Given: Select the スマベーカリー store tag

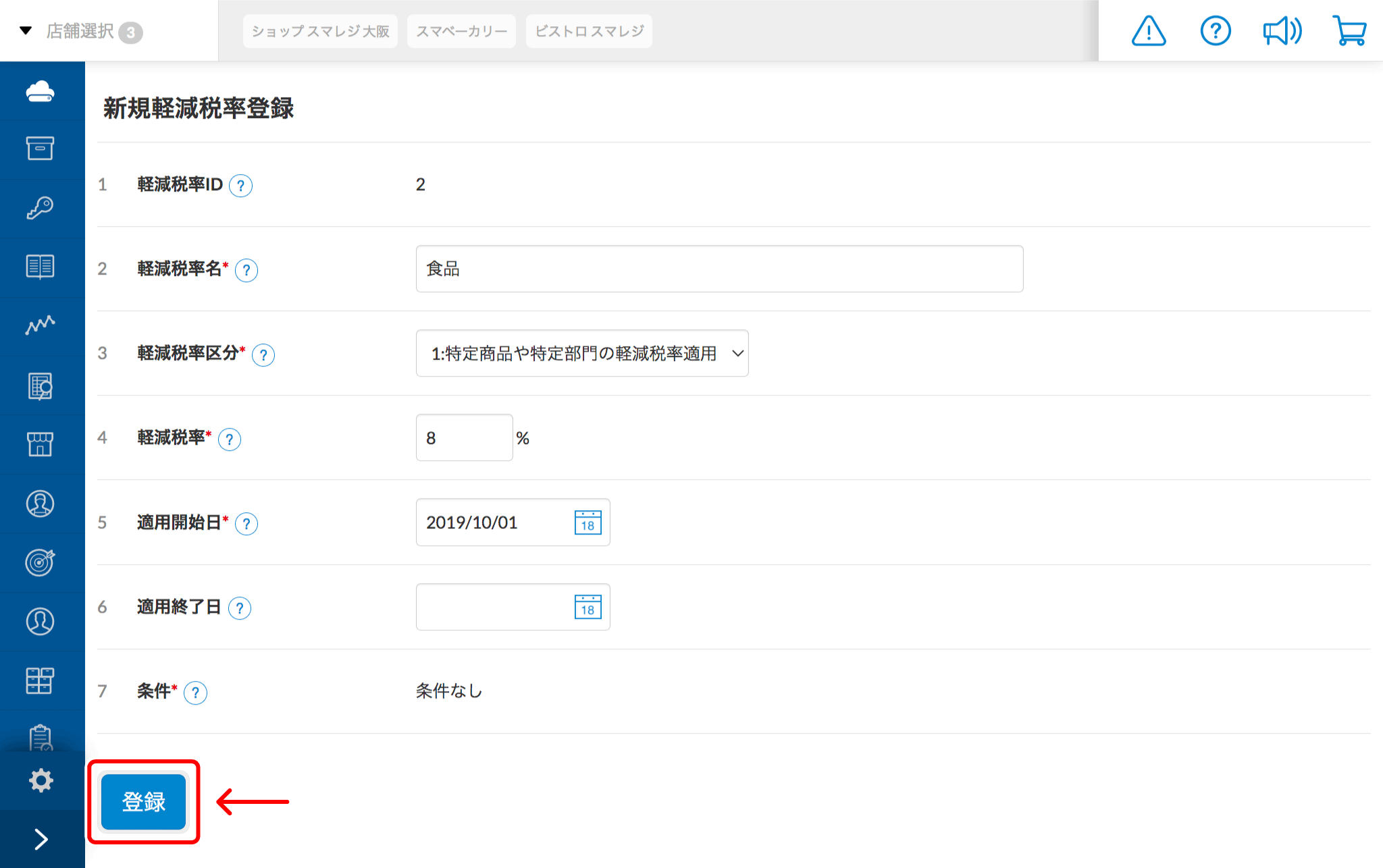Looking at the screenshot, I should (x=461, y=31).
